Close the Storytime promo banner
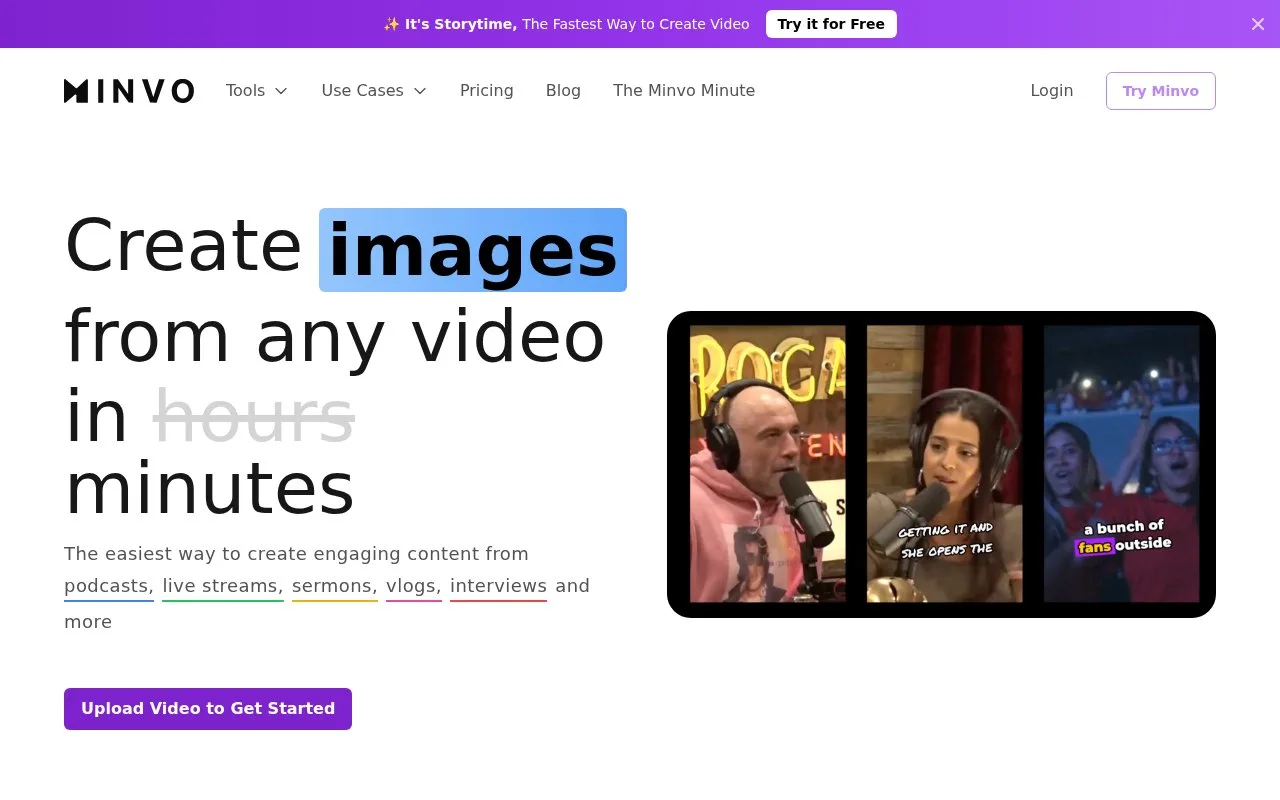Image resolution: width=1280 pixels, height=800 pixels. coord(1258,24)
